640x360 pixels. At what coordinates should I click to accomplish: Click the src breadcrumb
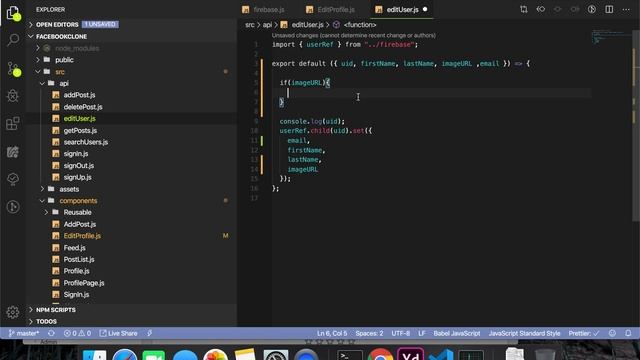(250, 25)
